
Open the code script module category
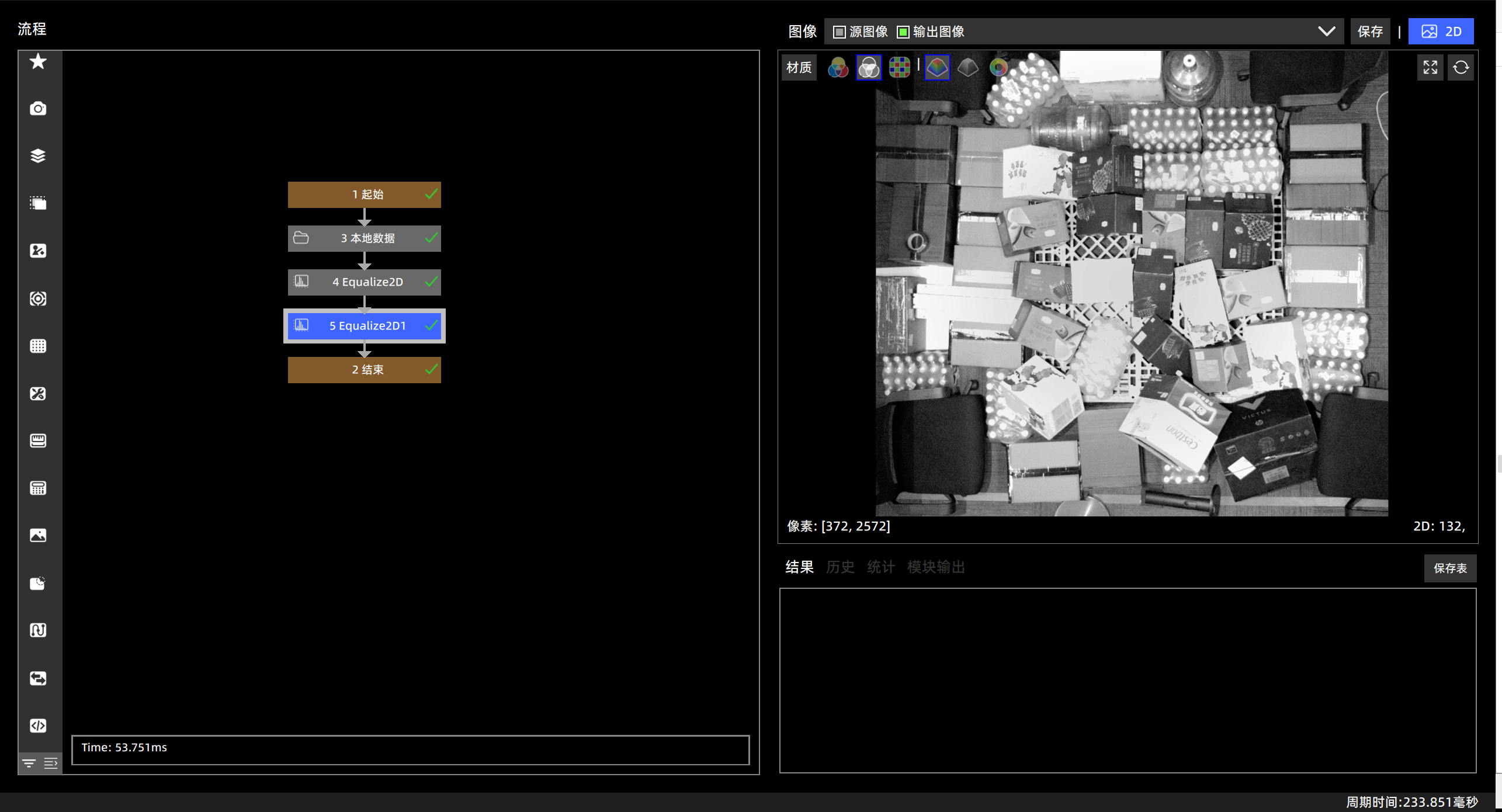38,726
